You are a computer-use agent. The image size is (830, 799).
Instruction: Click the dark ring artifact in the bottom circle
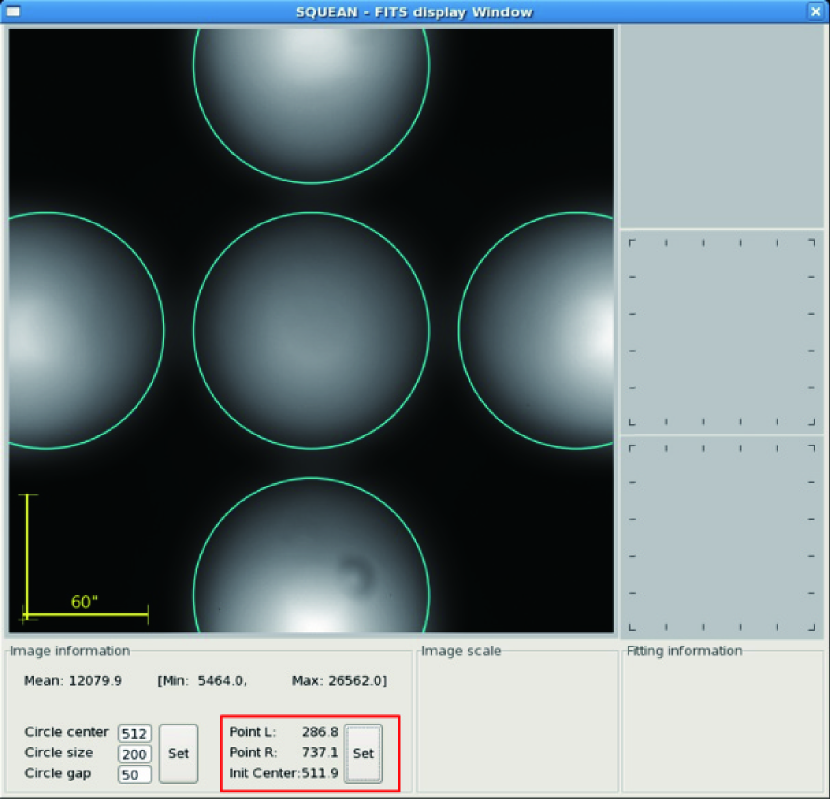point(355,575)
